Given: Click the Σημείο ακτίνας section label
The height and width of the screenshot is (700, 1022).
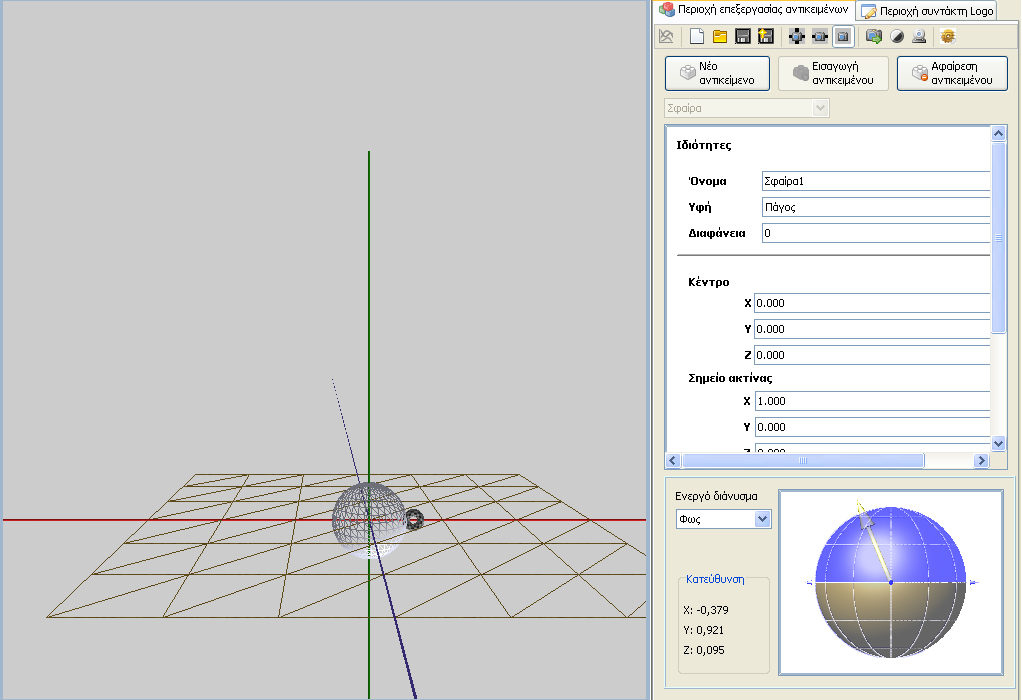Looking at the screenshot, I should (x=730, y=378).
